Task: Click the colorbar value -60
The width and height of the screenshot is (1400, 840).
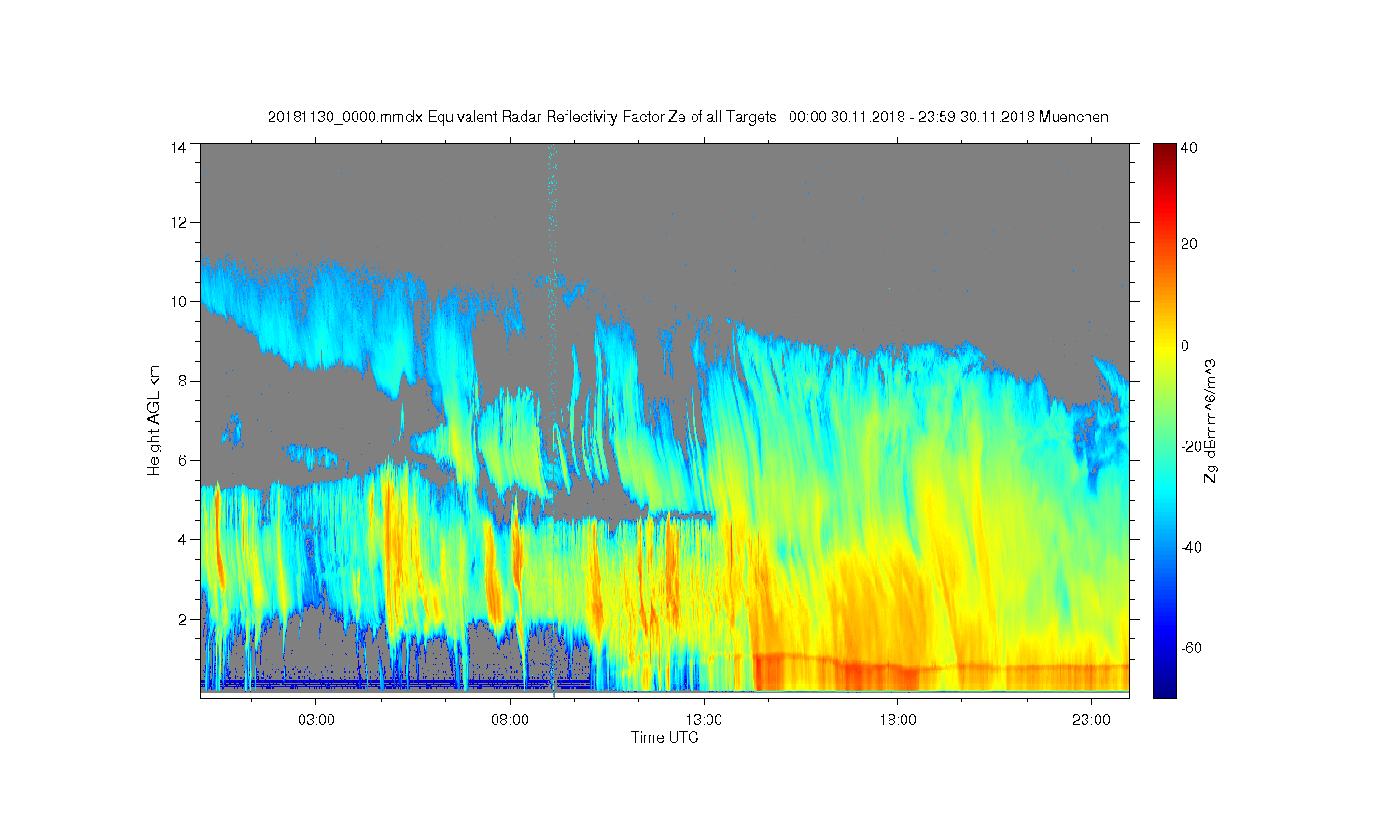Action: [1189, 648]
